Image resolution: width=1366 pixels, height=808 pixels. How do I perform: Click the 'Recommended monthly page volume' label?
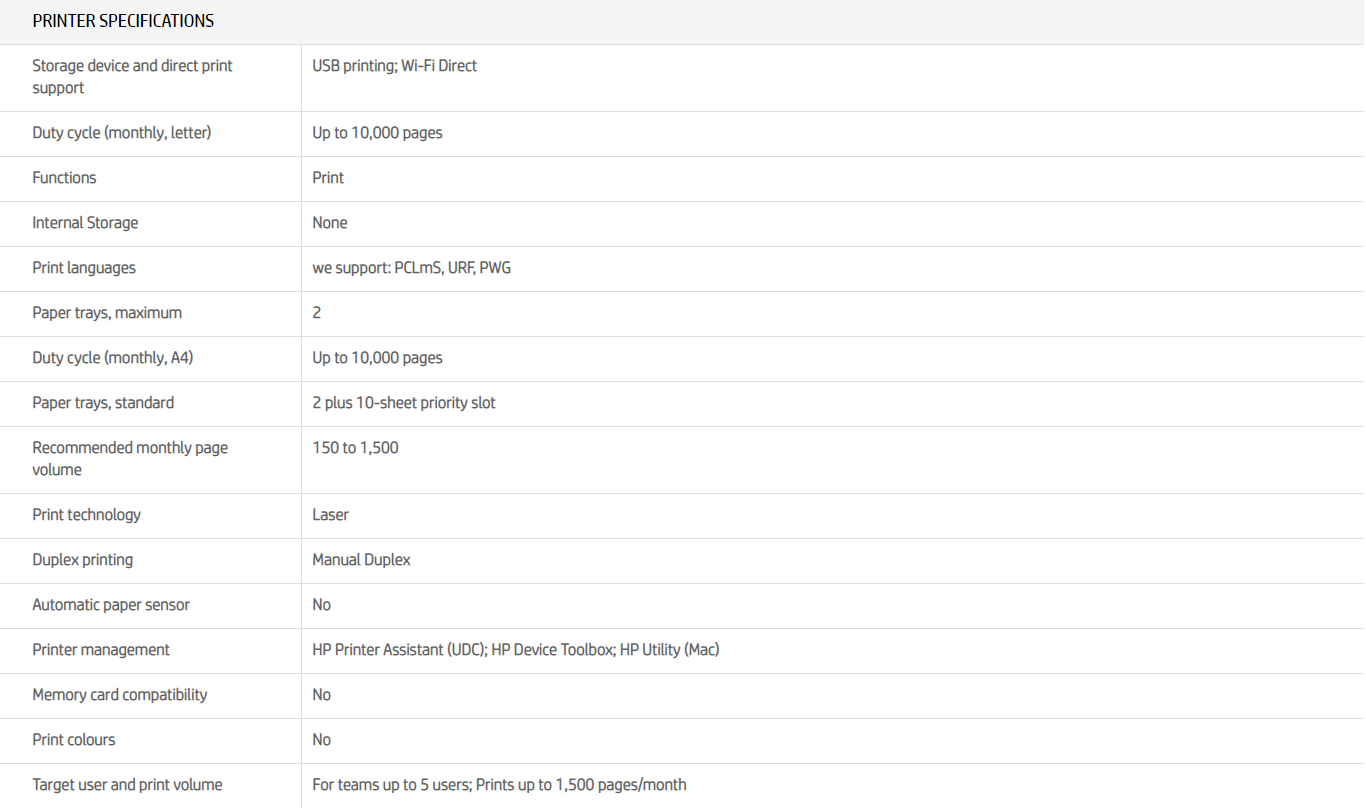(130, 459)
